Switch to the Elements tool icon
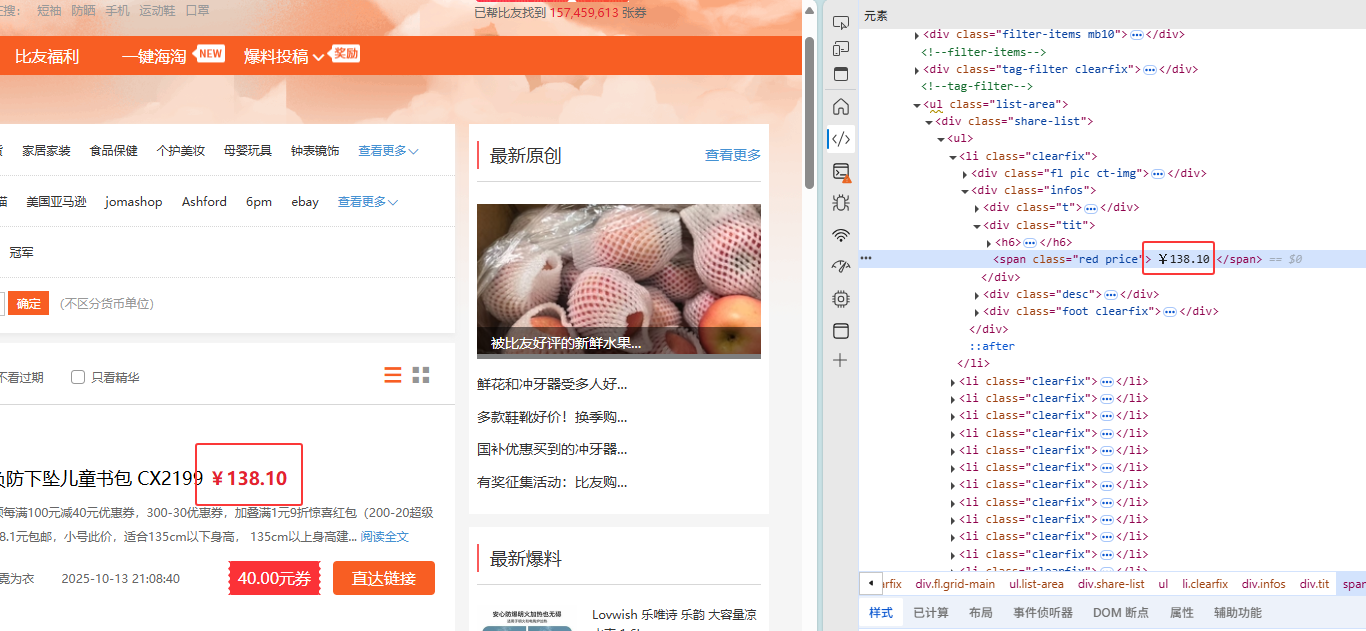The height and width of the screenshot is (631, 1366). 841,139
